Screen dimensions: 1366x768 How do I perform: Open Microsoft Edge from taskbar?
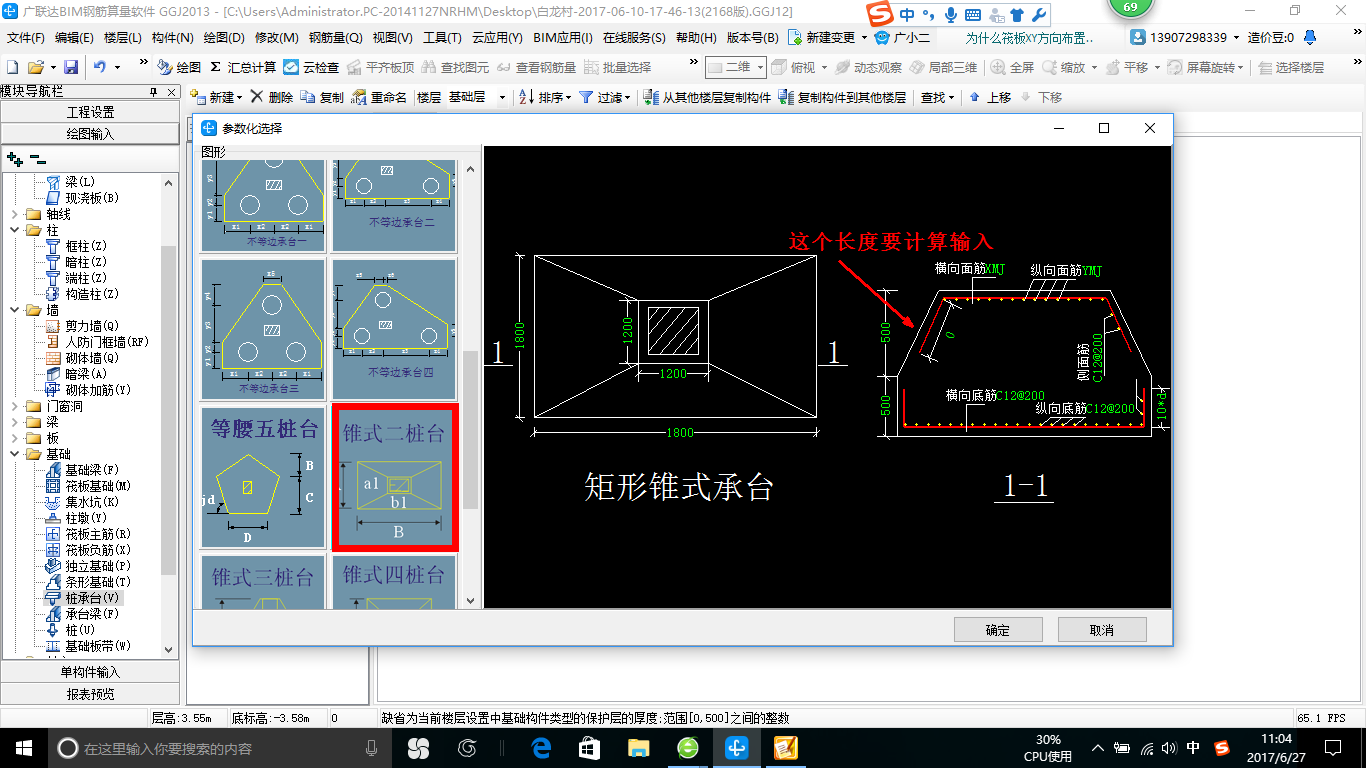(541, 748)
